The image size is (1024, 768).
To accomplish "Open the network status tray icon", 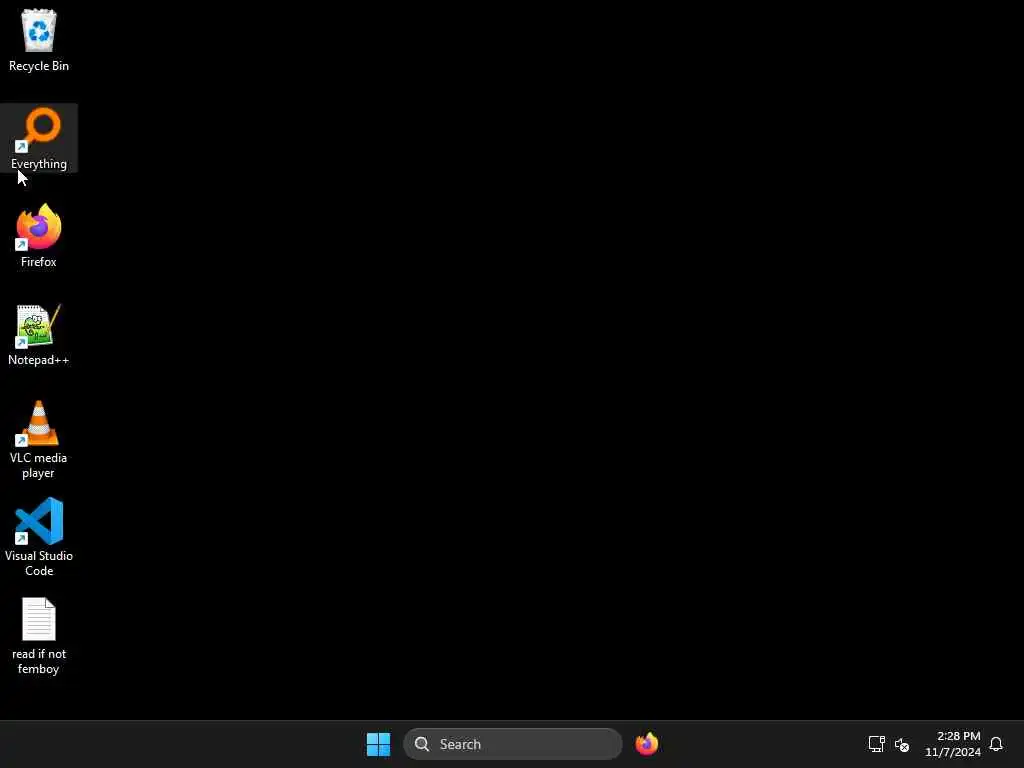I will [x=876, y=744].
